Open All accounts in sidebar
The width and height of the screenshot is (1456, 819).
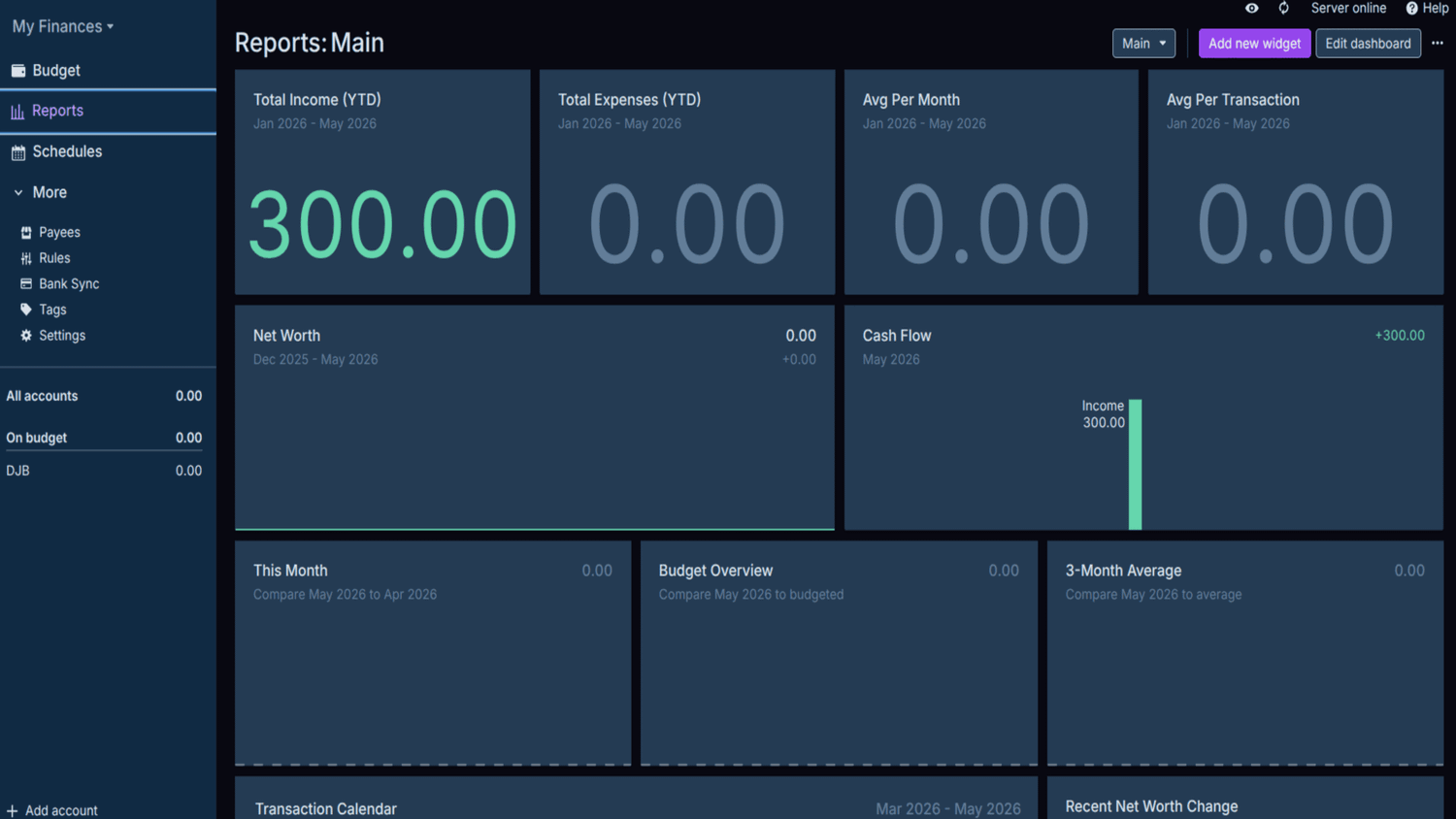point(104,396)
